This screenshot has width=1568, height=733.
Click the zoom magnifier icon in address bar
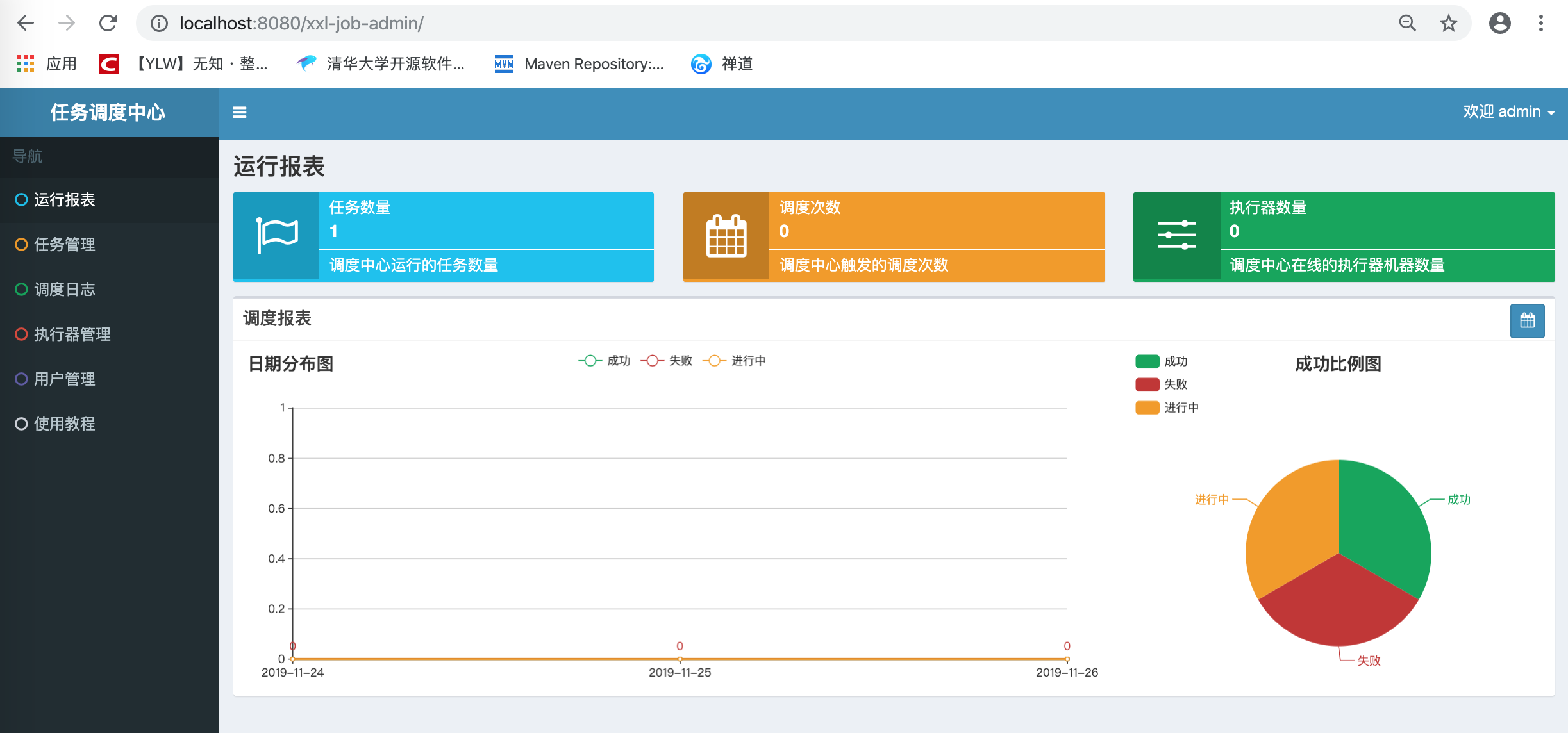point(1407,24)
